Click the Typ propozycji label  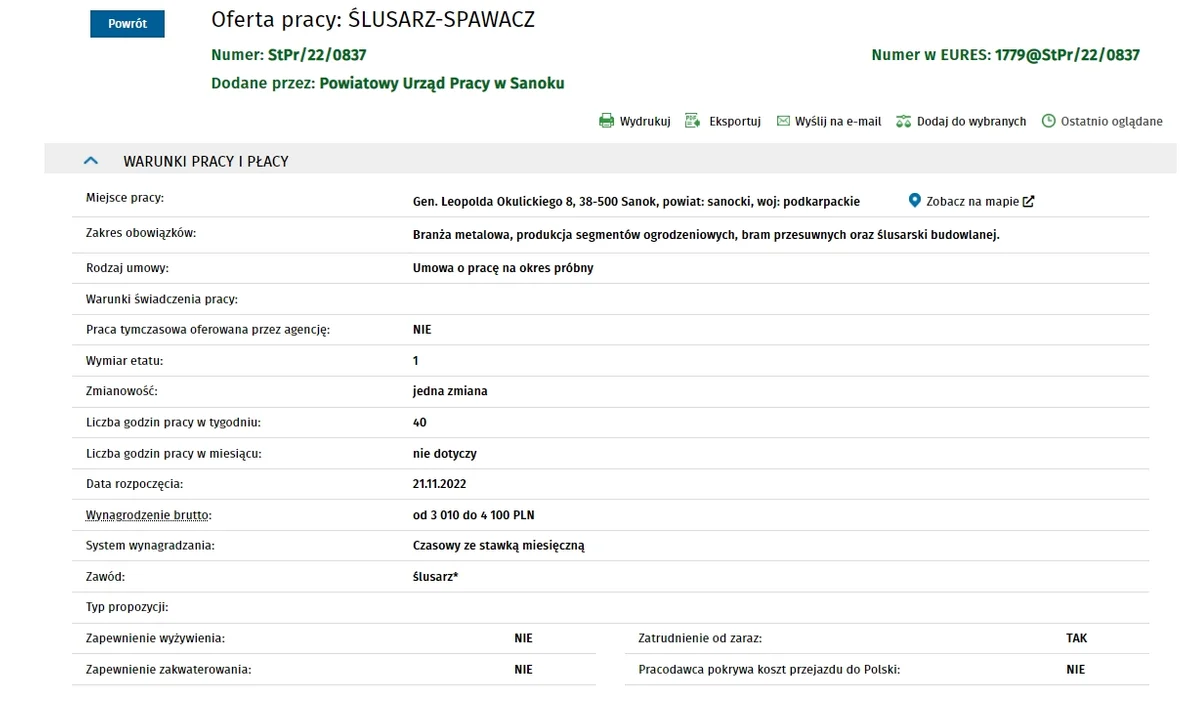point(127,607)
